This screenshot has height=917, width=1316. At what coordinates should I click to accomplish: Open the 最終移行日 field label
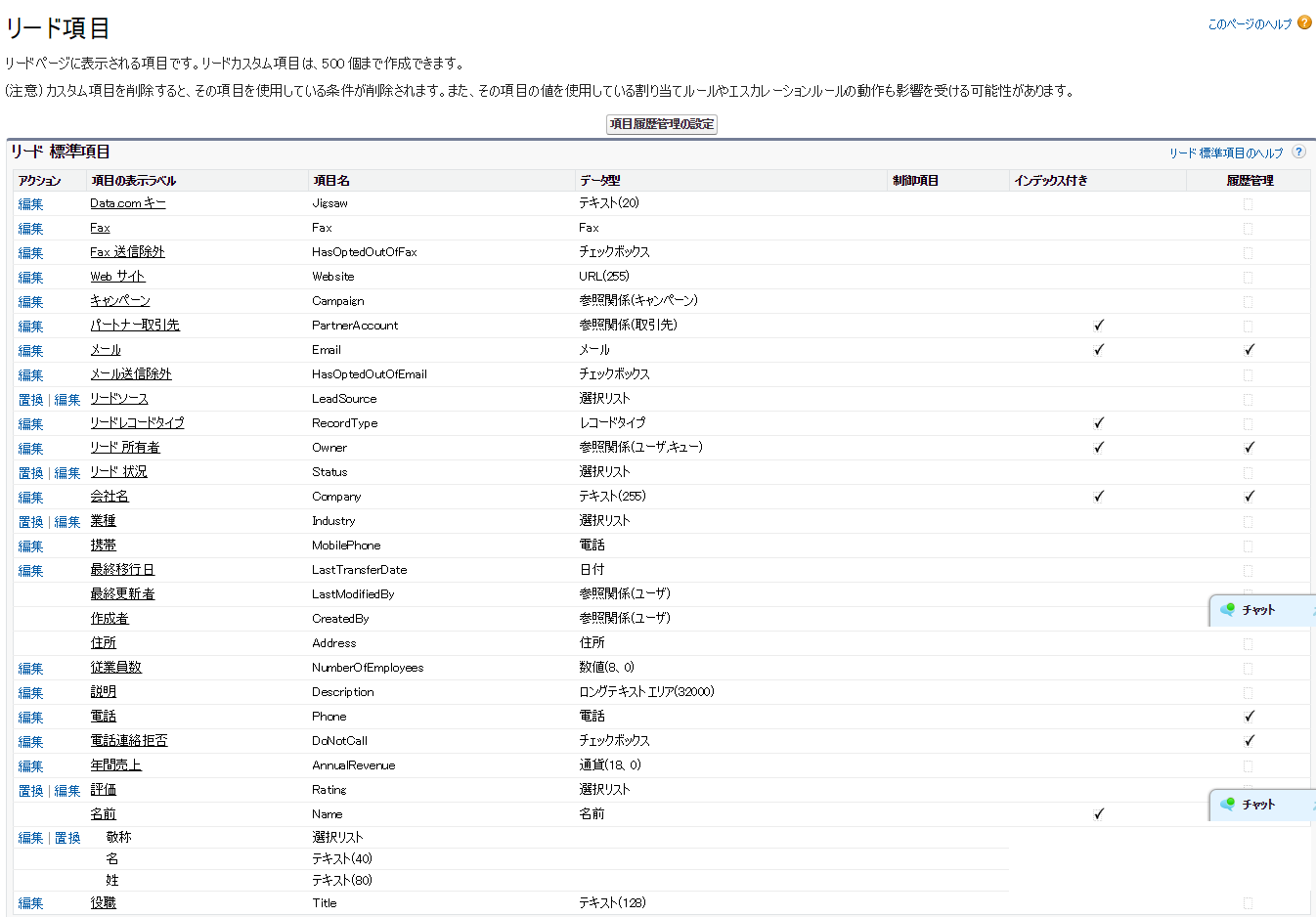point(122,570)
